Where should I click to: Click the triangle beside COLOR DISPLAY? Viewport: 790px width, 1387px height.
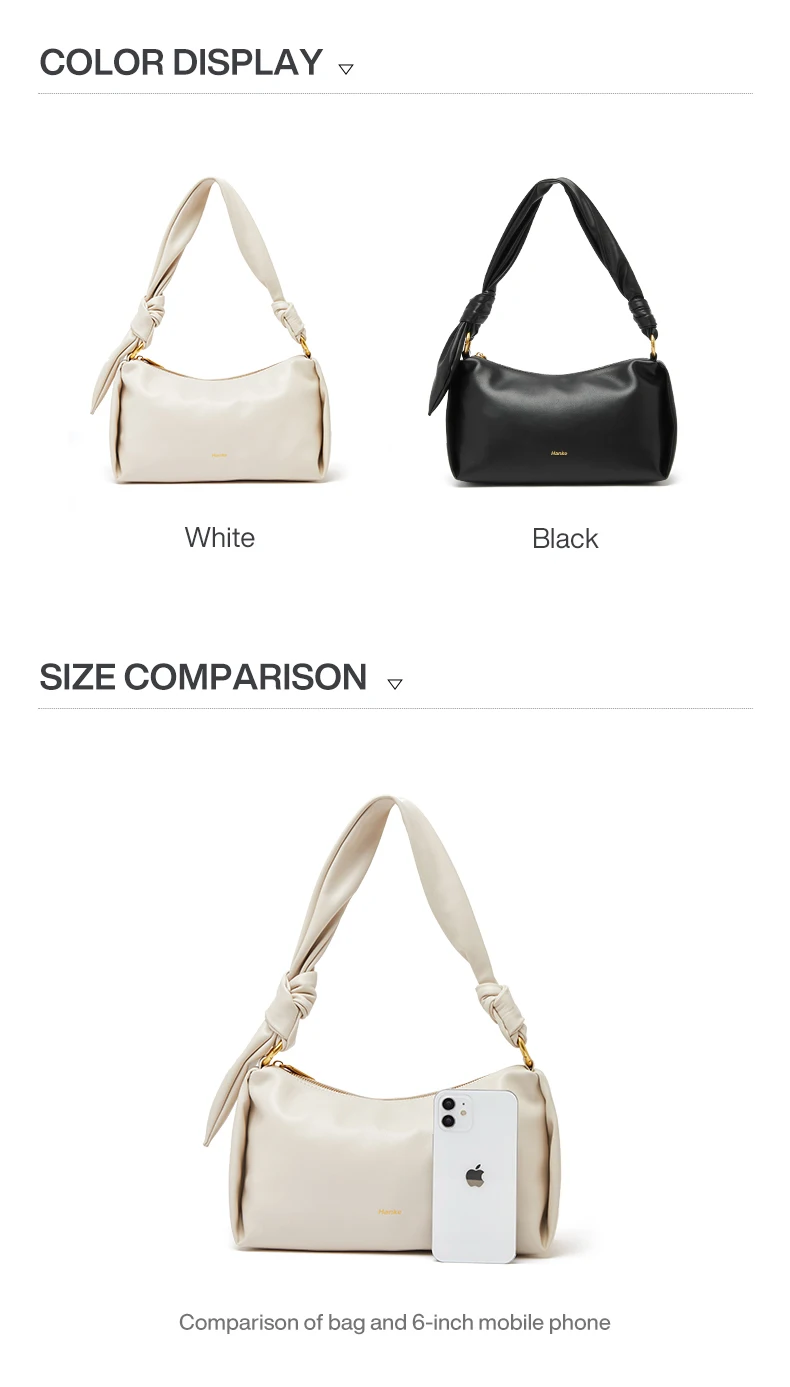coord(346,69)
